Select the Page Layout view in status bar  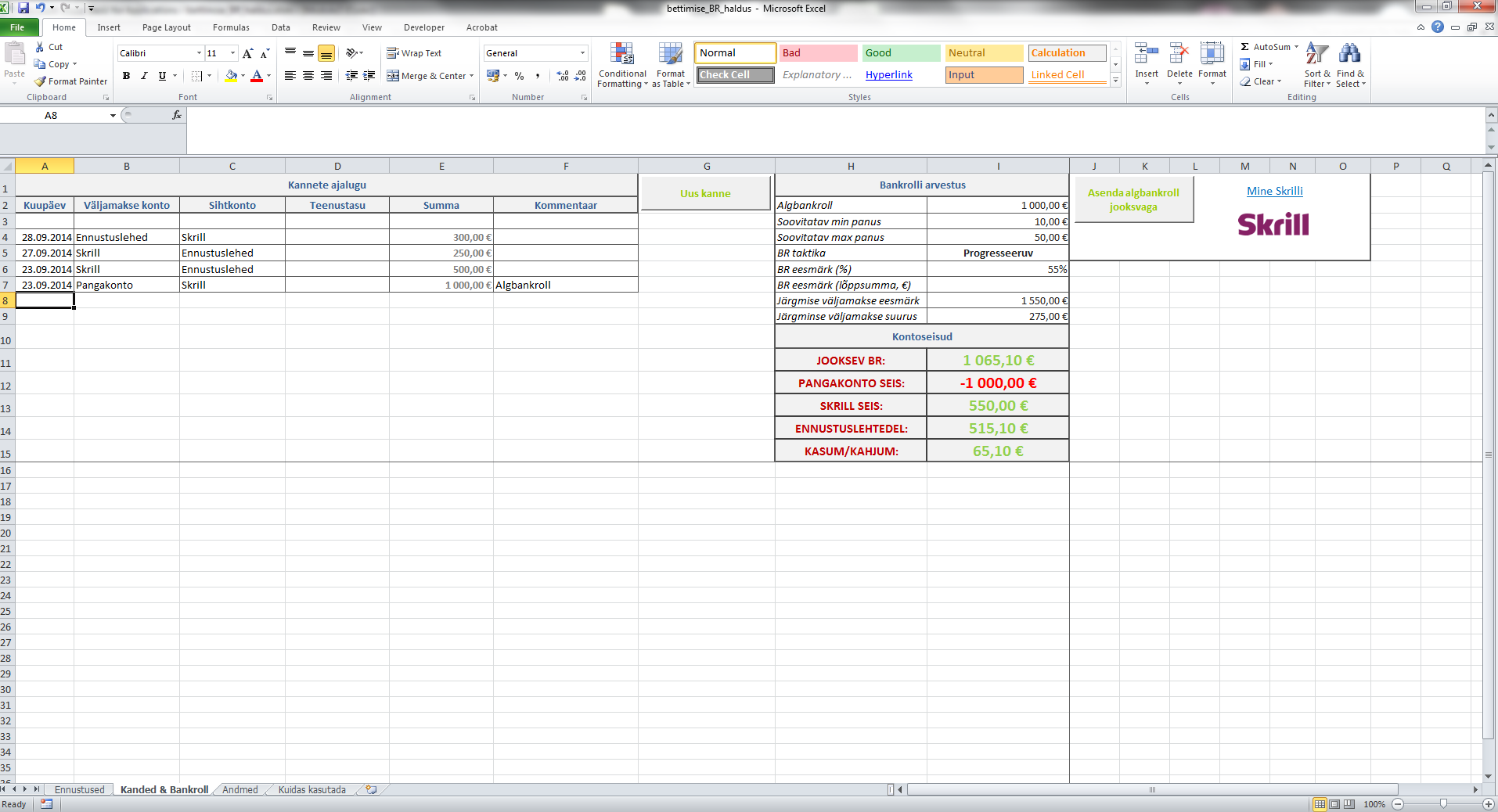pyautogui.click(x=1334, y=804)
